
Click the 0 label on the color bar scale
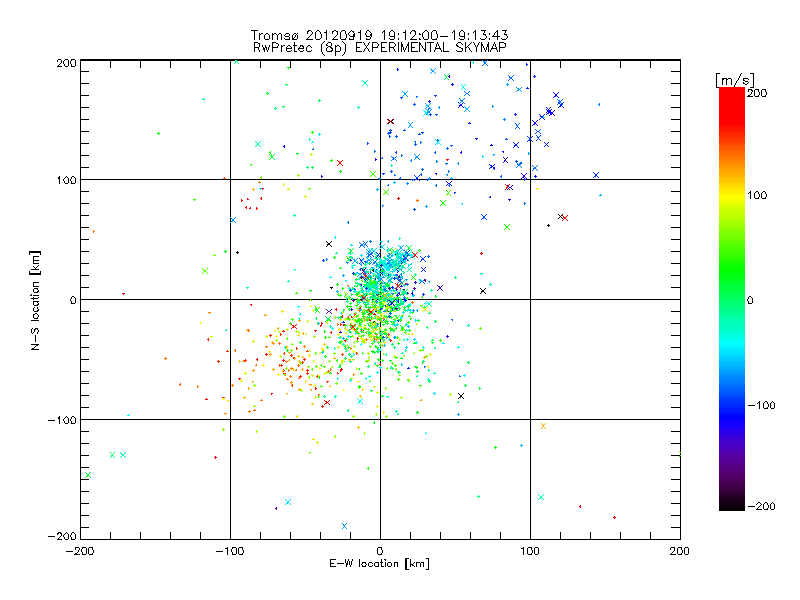click(750, 300)
